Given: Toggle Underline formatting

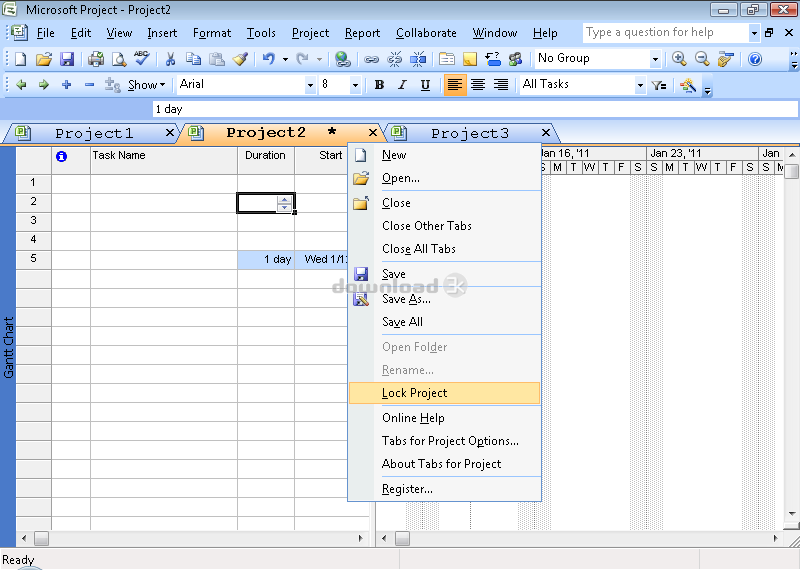Looking at the screenshot, I should coord(425,85).
